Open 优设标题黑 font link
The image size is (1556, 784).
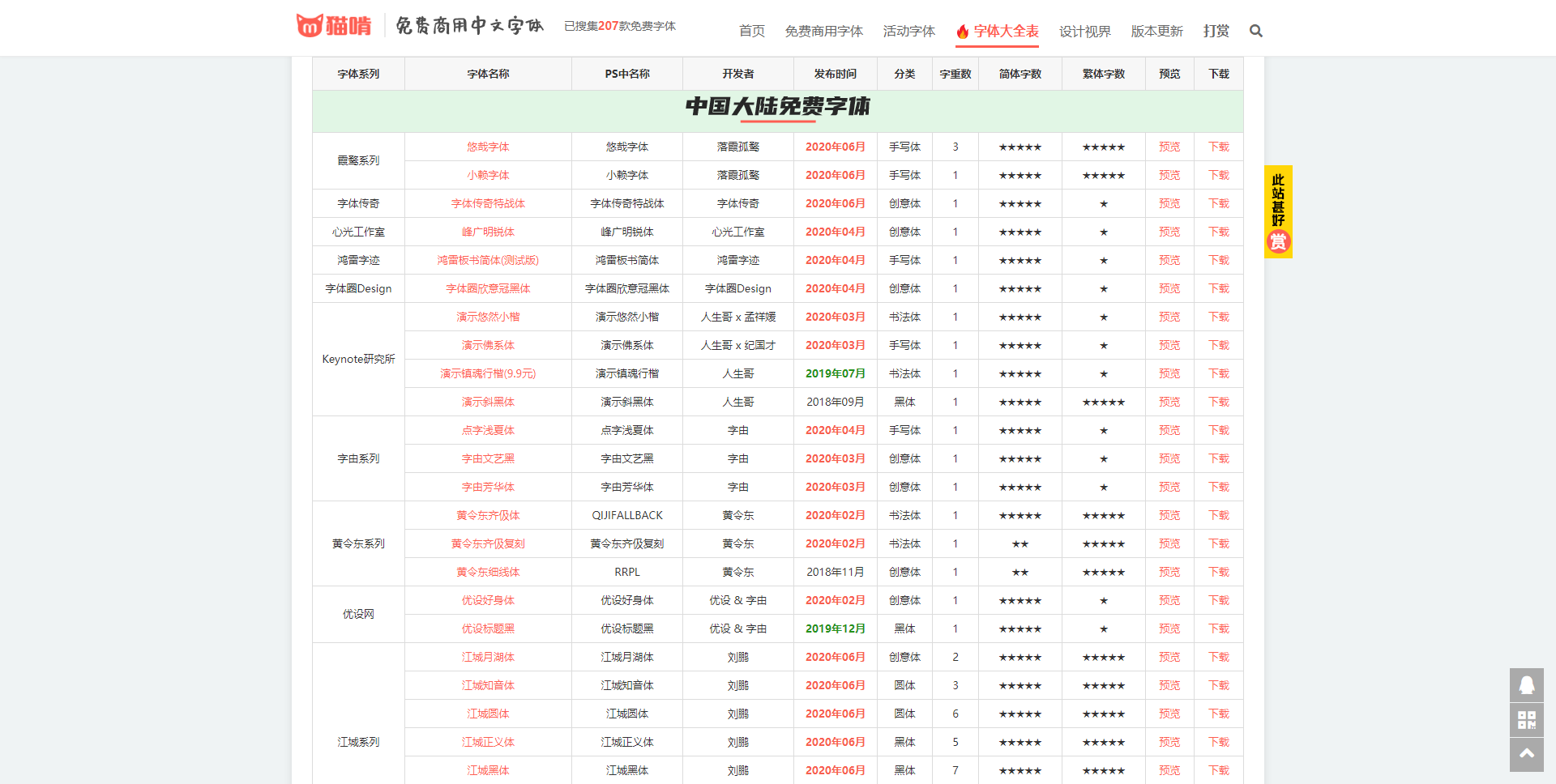tap(488, 628)
